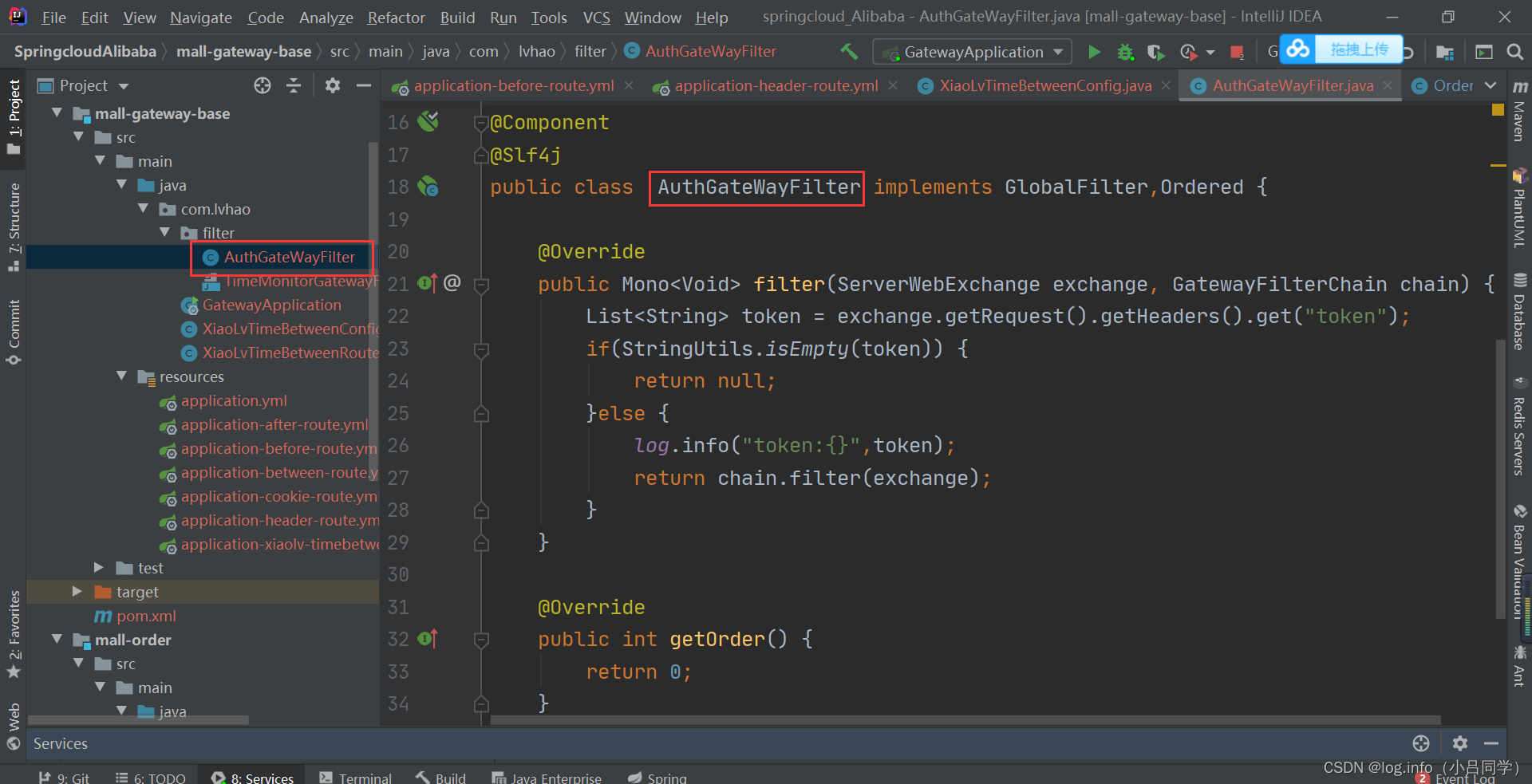This screenshot has height=784, width=1532.
Task: Open the Ant tool window
Action: click(x=1519, y=666)
